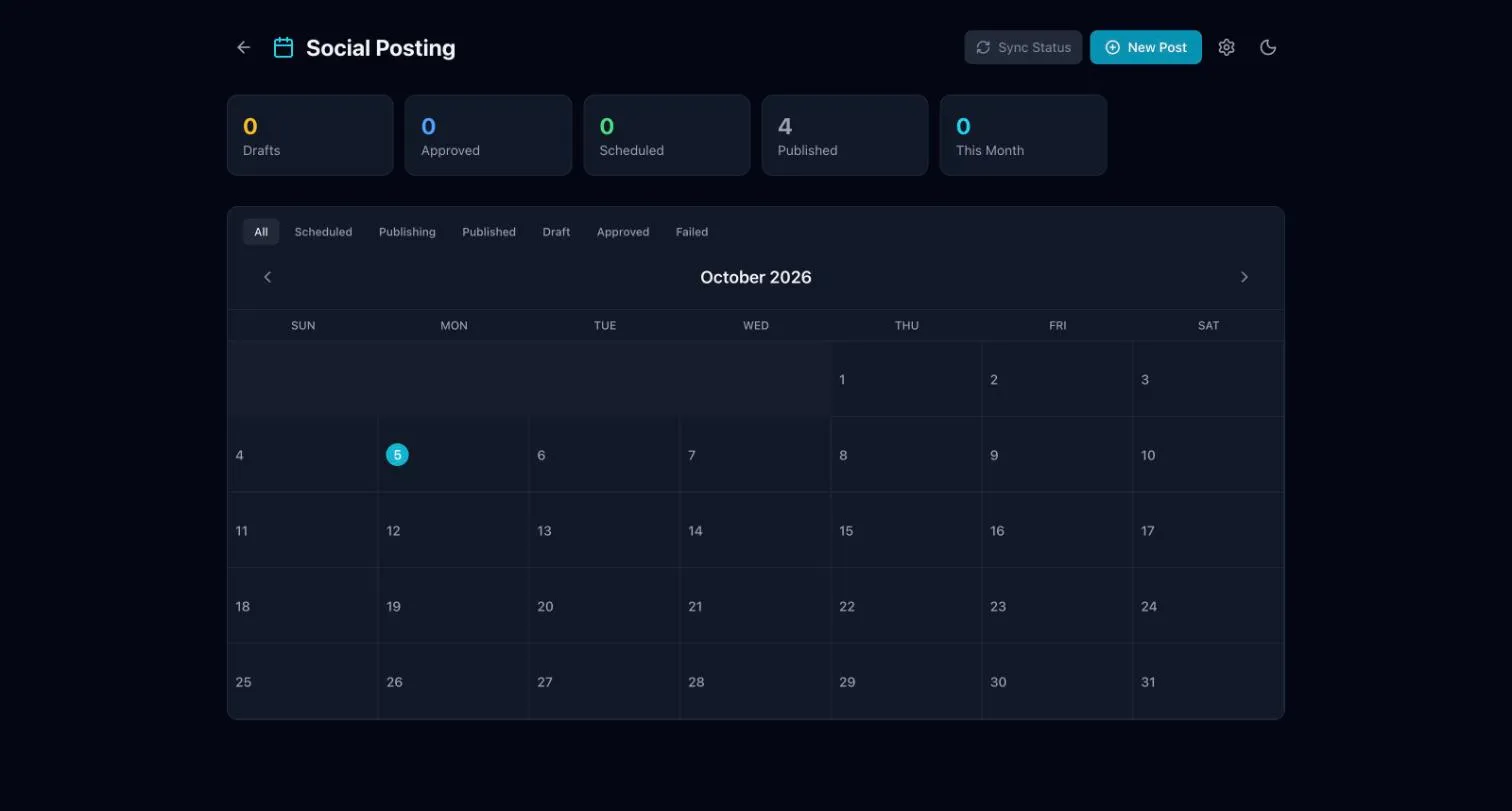Select day 8 in the calendar
The width and height of the screenshot is (1512, 811).
906,455
